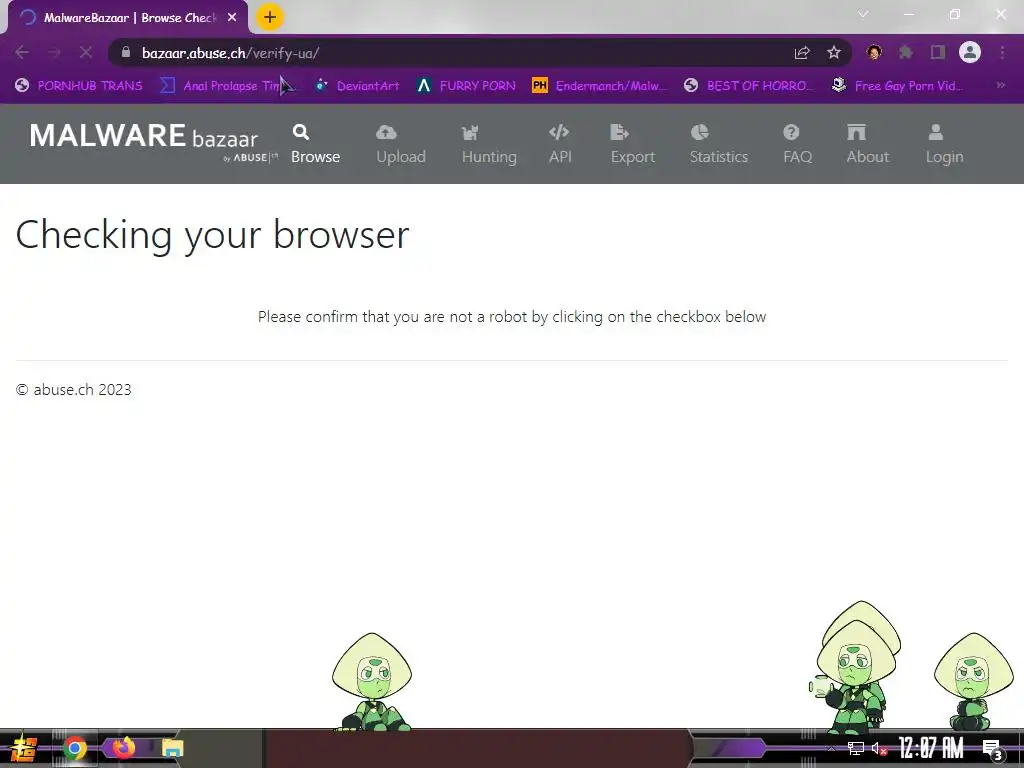Viewport: 1024px width, 768px height.
Task: Open the FAQ page
Action: 797,144
